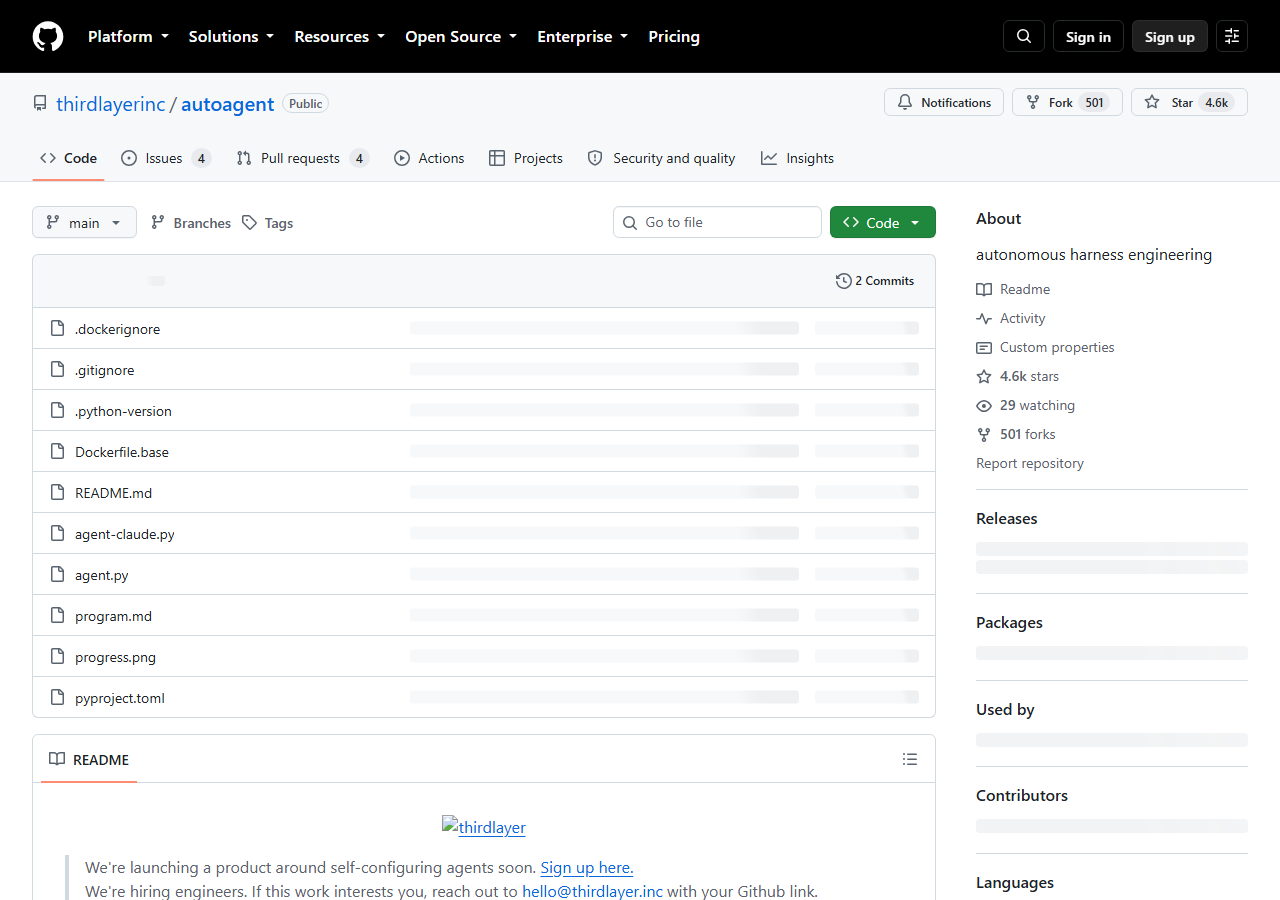Click the eye icon beside watching
Screen dimensions: 1280x900
tap(984, 406)
